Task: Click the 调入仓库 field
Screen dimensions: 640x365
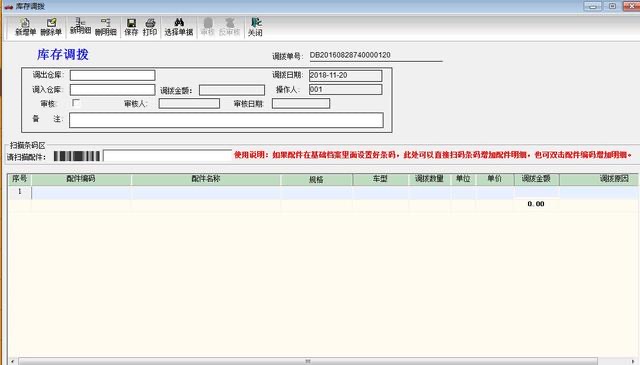Action: 113,89
